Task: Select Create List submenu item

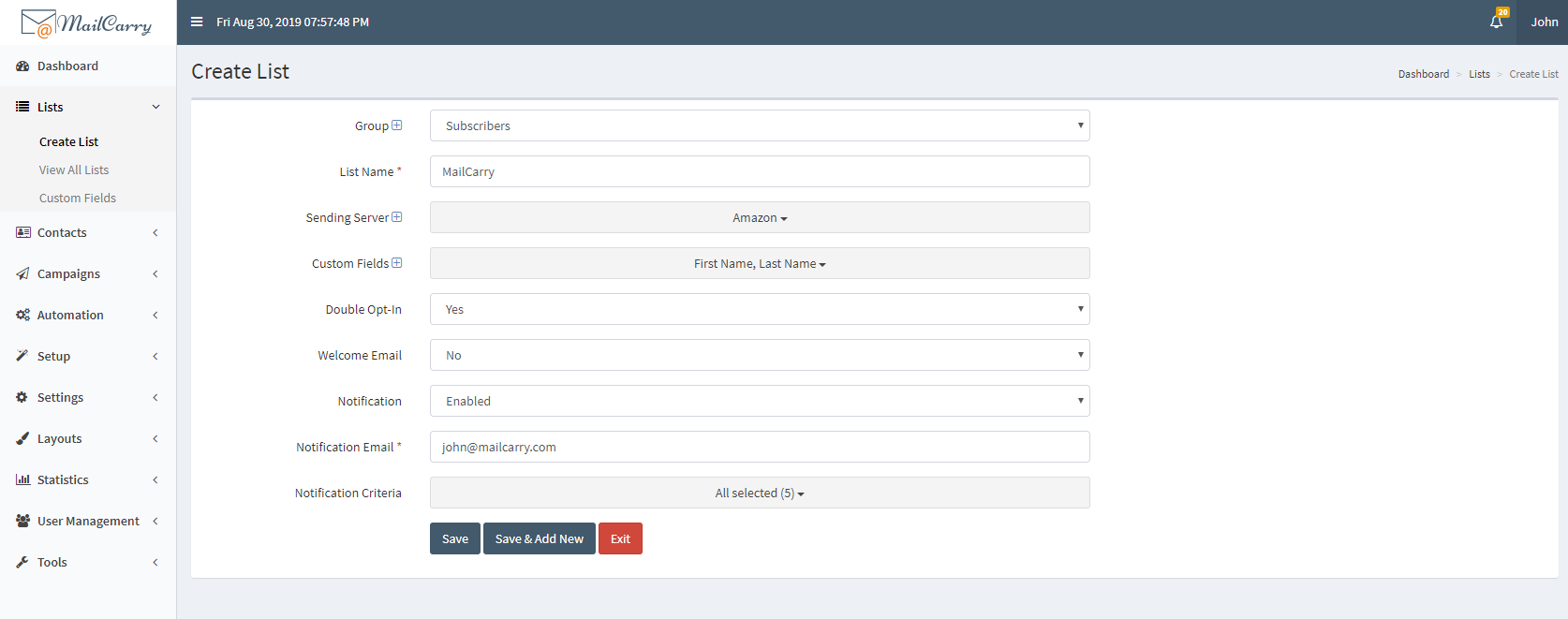Action: pyautogui.click(x=68, y=141)
